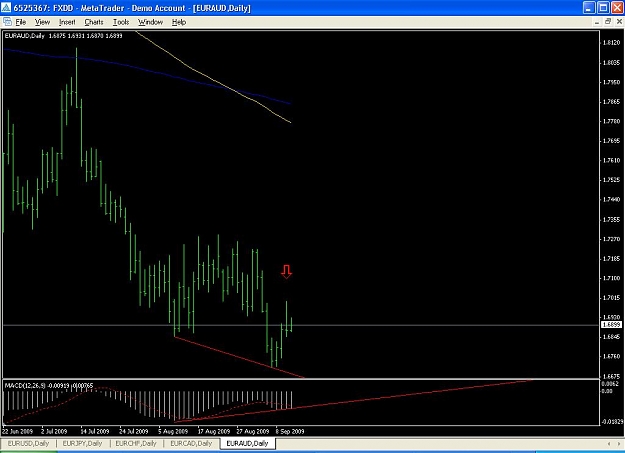Click the 8 Sep 2009 date label
Screen dimensions: 625x453
point(290,431)
